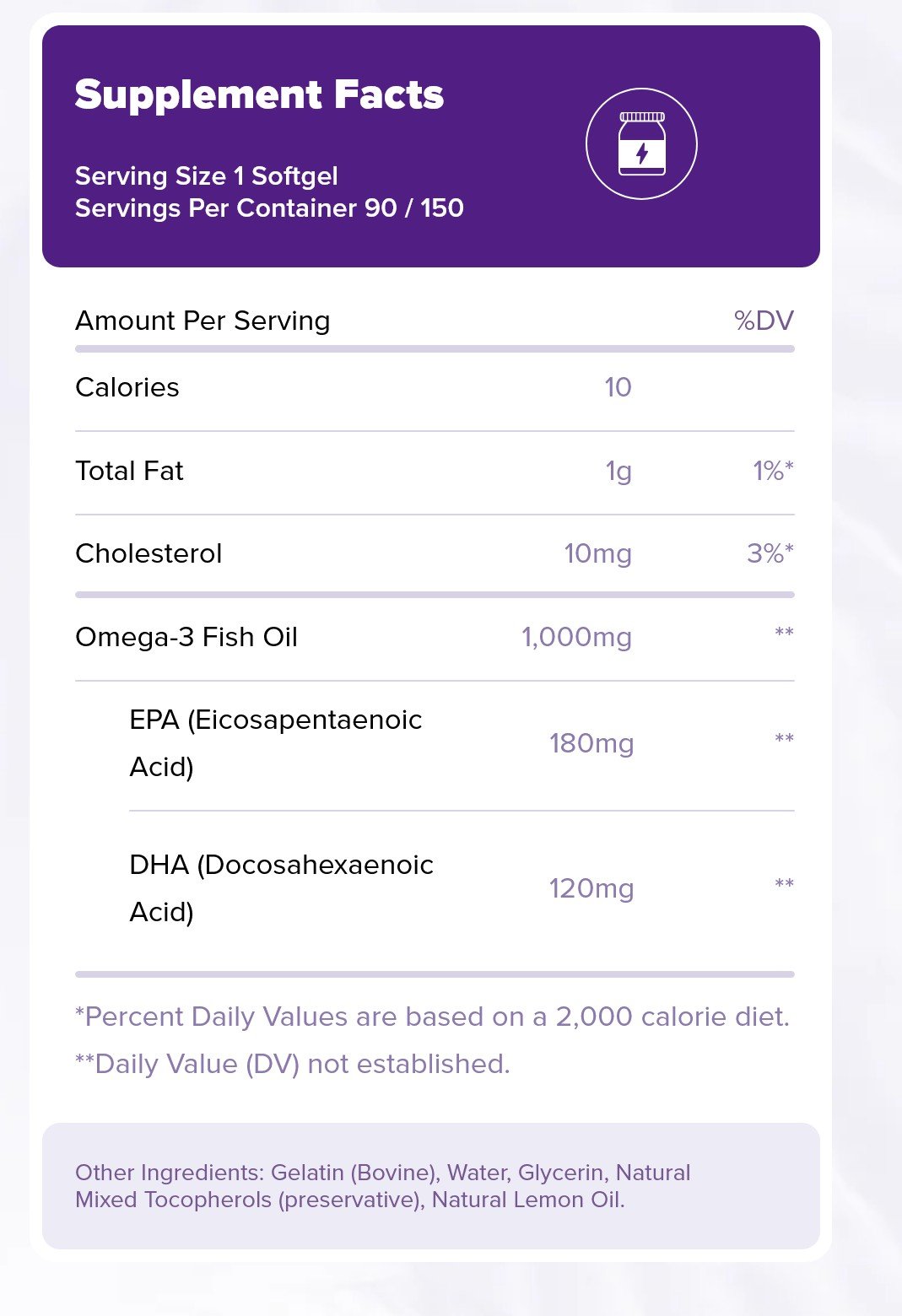The height and width of the screenshot is (1316, 902).
Task: Click the Calories row label
Action: tap(127, 388)
